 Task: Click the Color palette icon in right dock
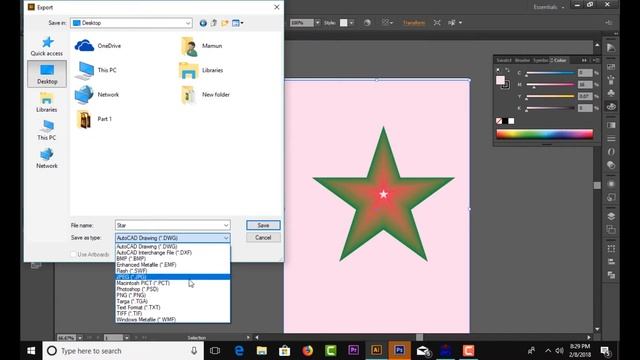tap(611, 107)
